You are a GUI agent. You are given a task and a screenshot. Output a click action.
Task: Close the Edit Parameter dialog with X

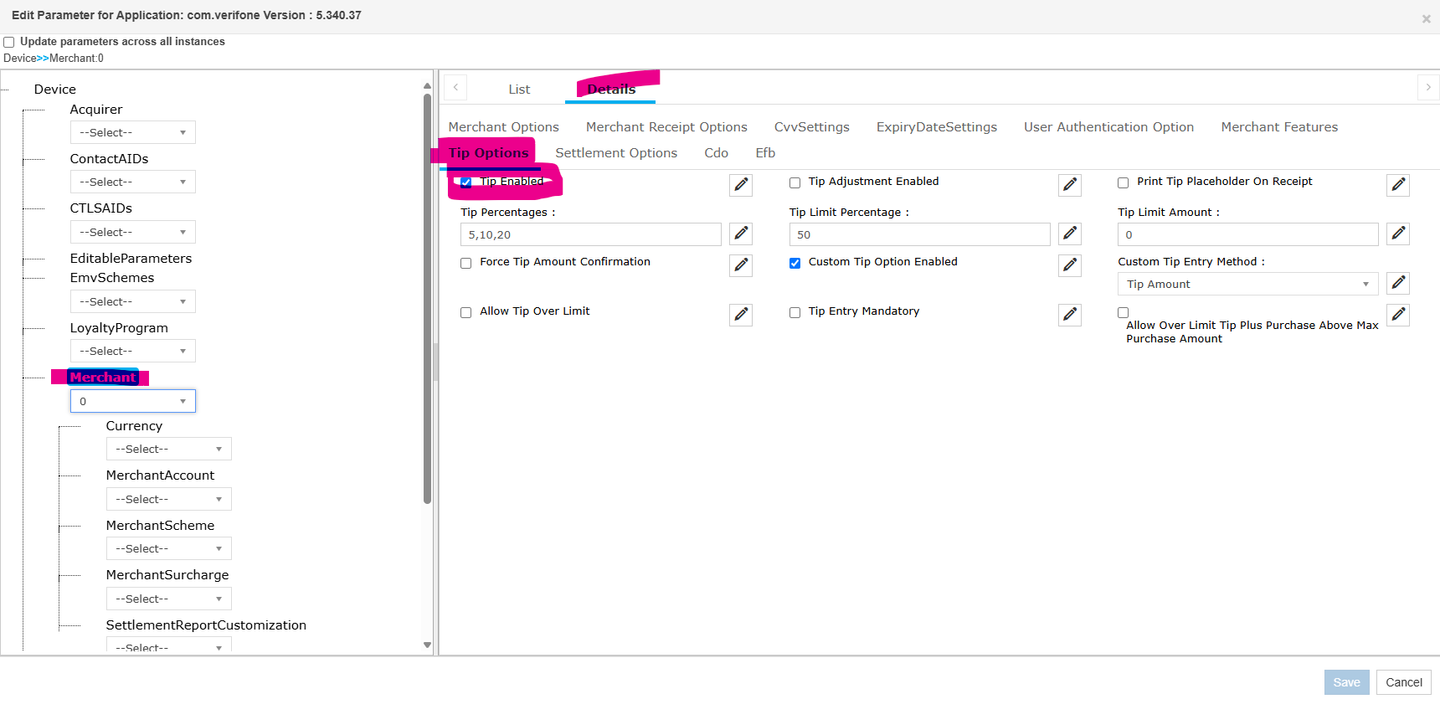coord(1426,19)
